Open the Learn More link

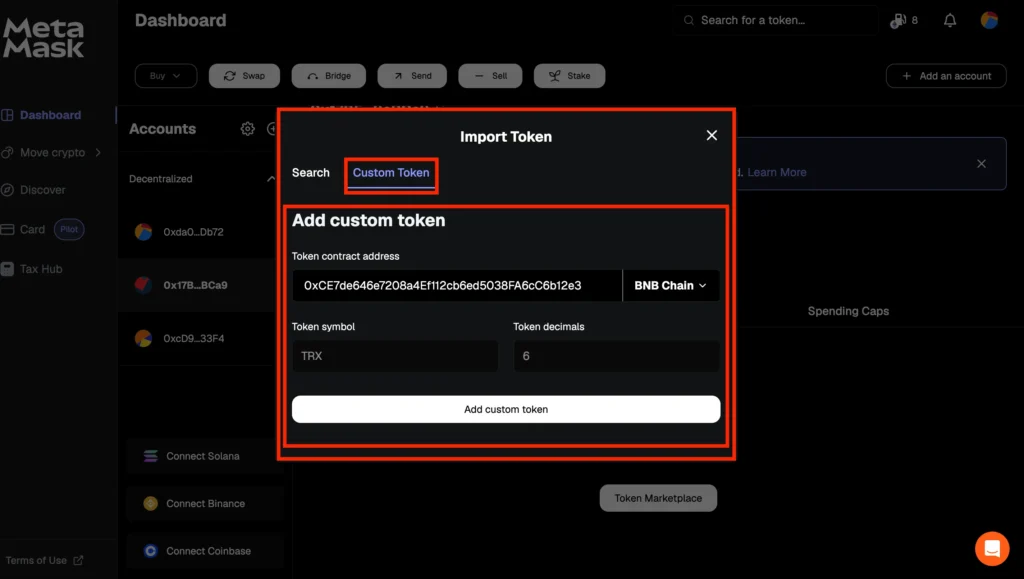[x=776, y=172]
